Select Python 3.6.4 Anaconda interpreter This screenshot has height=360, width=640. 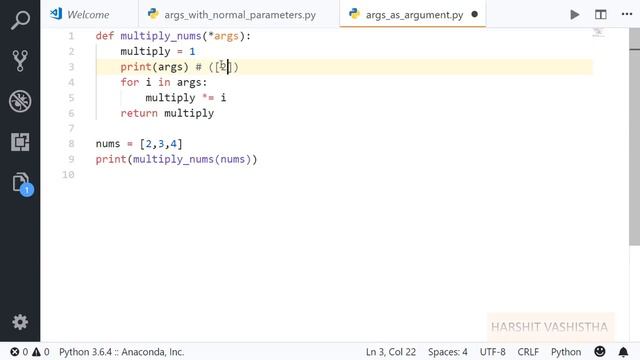pos(122,352)
